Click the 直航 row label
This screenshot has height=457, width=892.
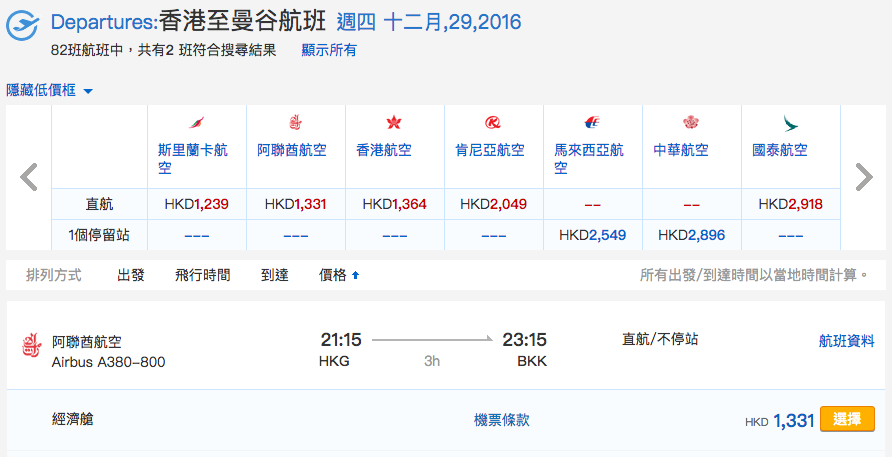99,204
